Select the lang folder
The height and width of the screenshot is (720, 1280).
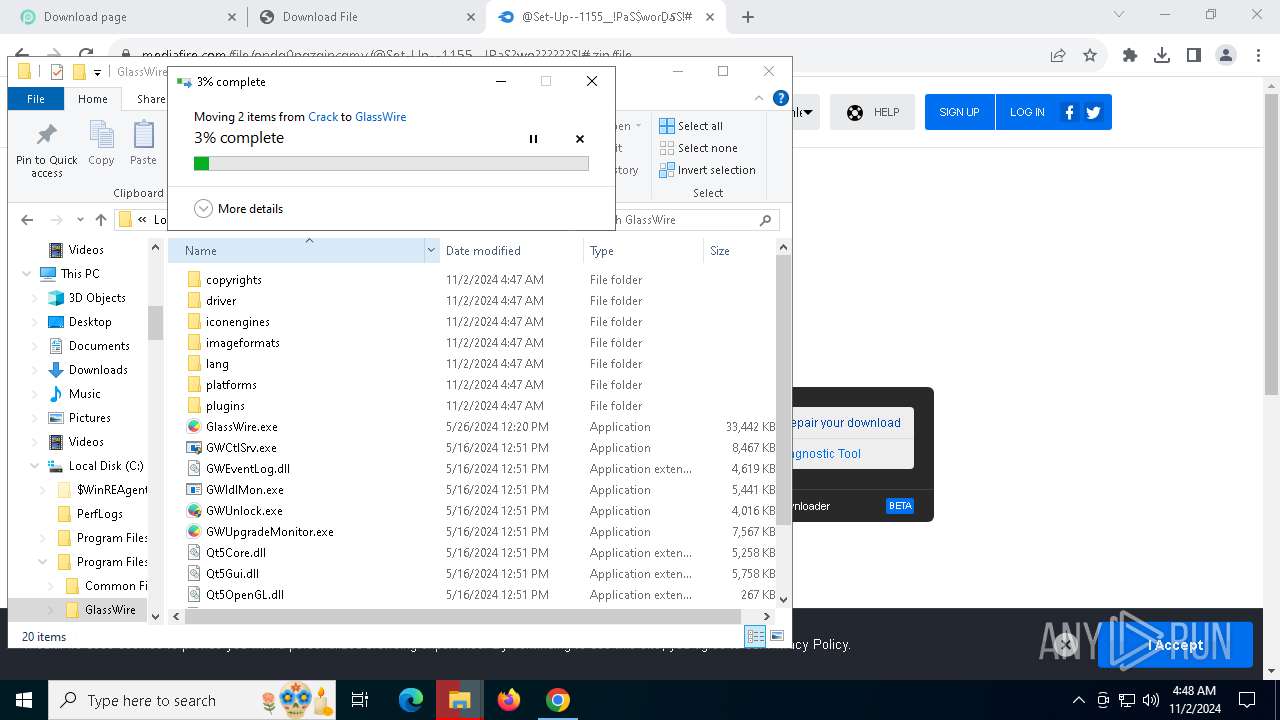[x=217, y=364]
